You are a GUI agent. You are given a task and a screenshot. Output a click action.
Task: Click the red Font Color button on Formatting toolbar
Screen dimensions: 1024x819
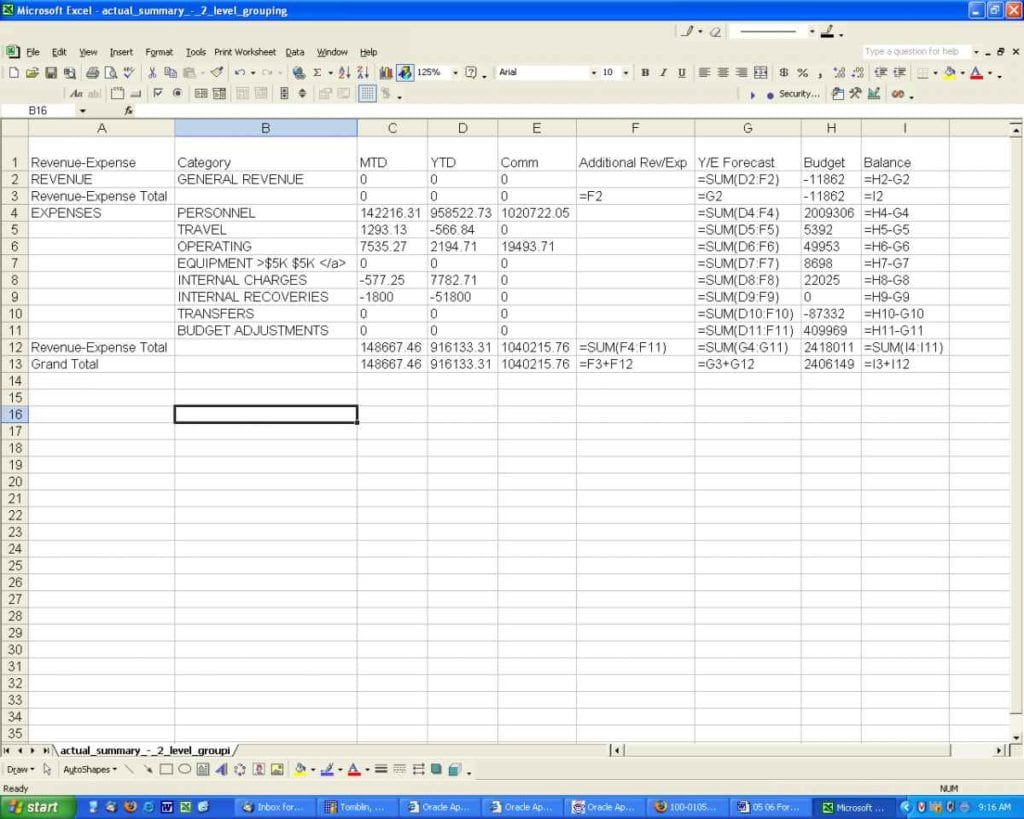click(976, 73)
